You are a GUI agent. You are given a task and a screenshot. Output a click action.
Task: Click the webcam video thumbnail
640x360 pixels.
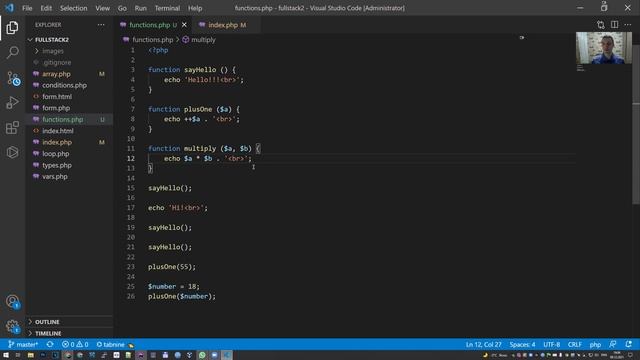point(604,48)
